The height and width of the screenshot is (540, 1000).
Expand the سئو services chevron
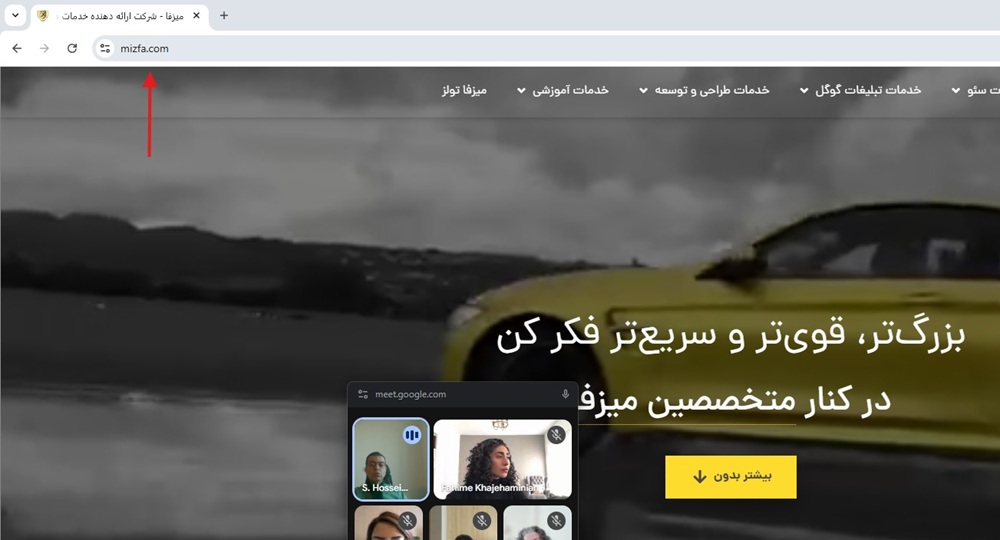955,91
